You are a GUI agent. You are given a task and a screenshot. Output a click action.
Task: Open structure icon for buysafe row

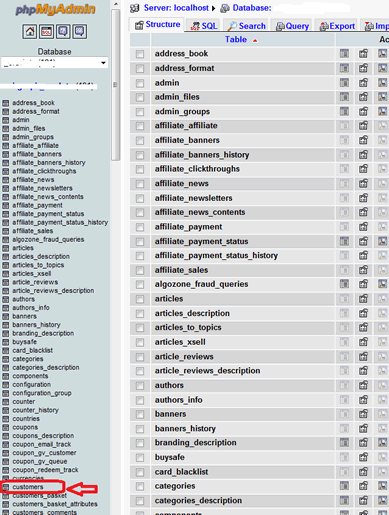363,457
